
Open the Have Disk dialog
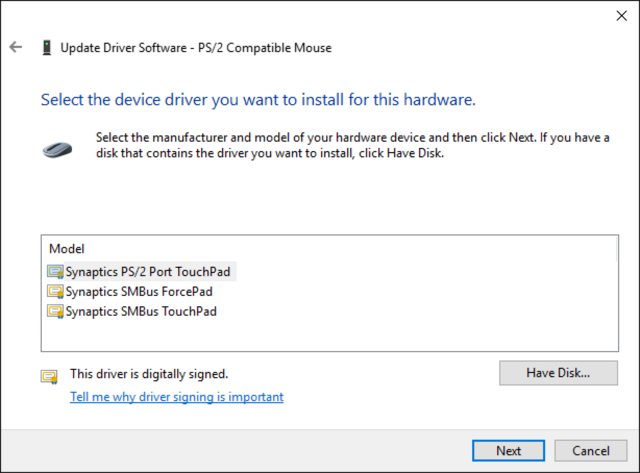[x=558, y=373]
